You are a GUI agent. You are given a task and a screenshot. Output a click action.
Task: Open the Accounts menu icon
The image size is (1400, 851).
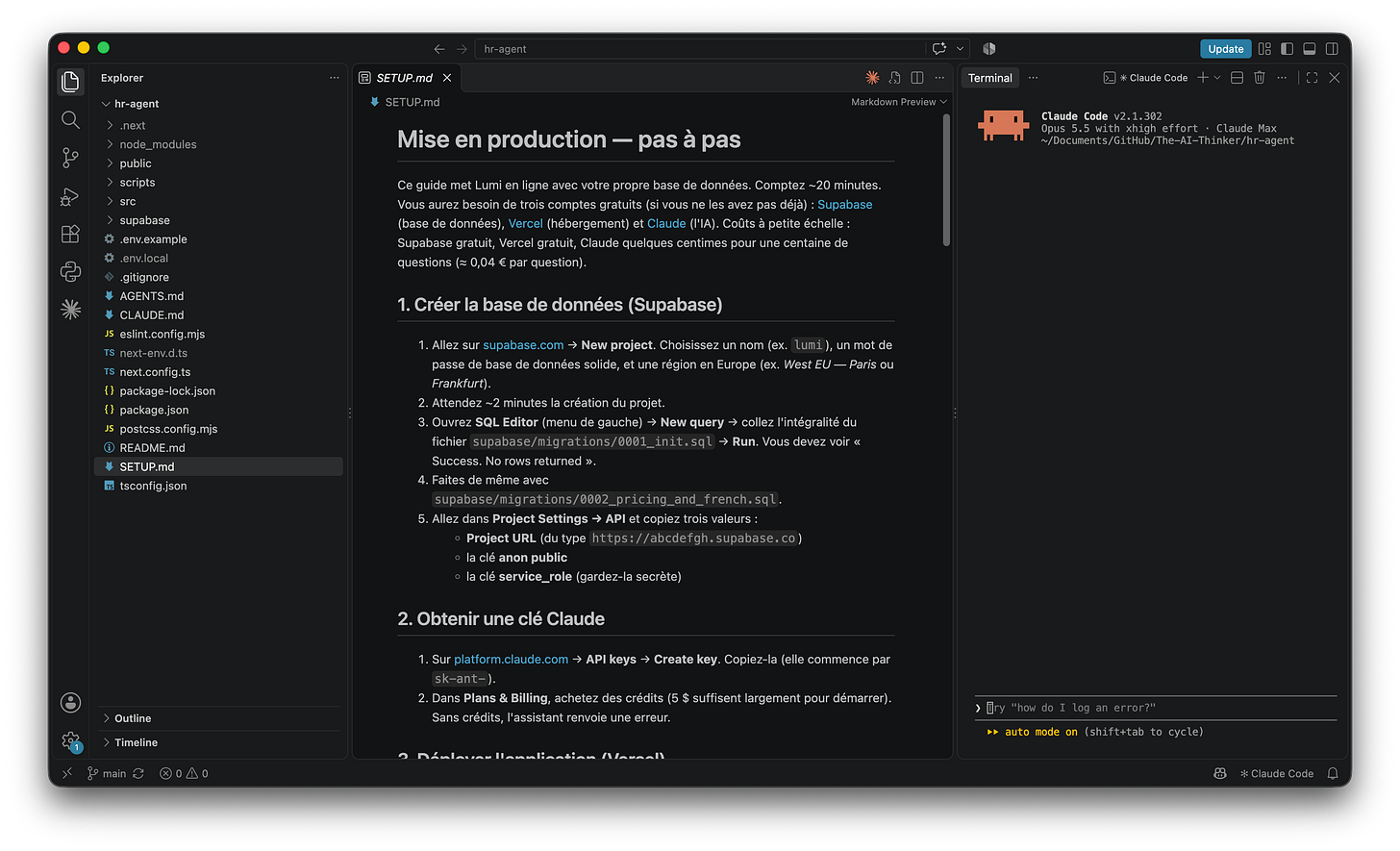click(x=70, y=703)
